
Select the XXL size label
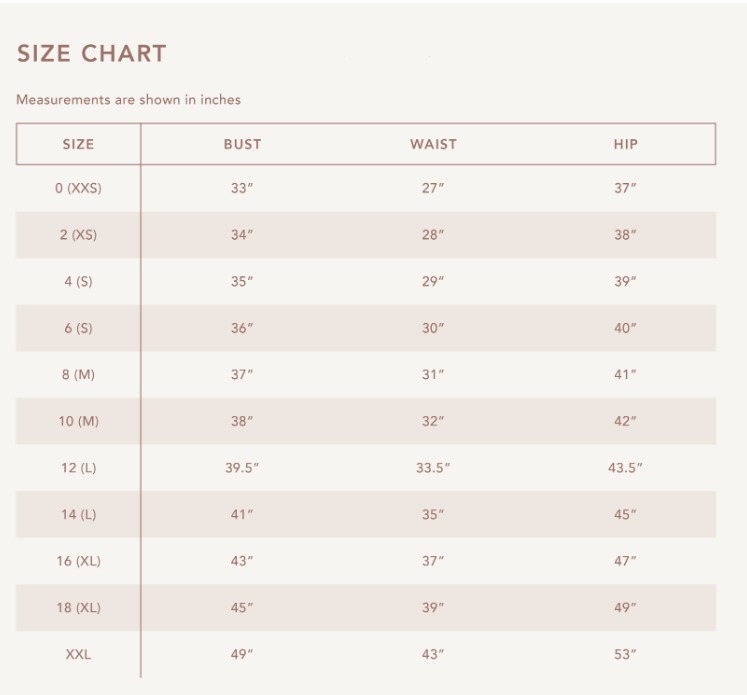78,654
